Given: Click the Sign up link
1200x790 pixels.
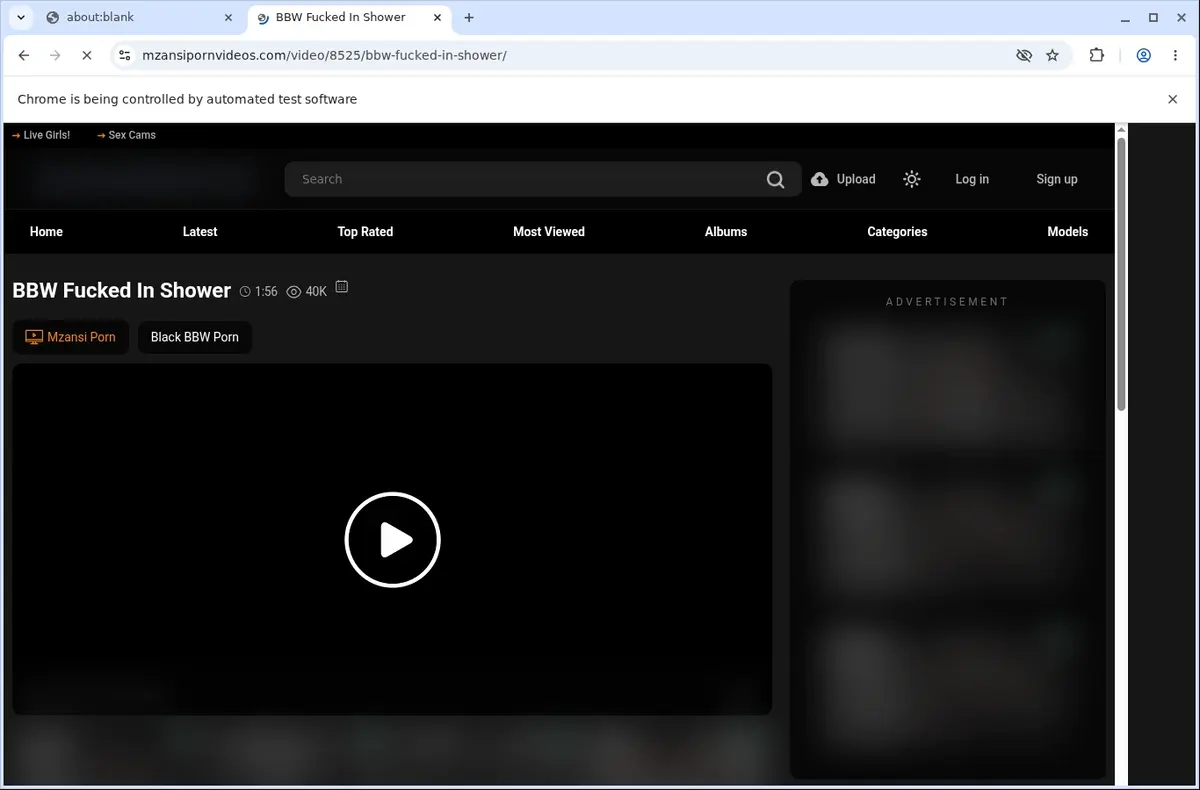Looking at the screenshot, I should (1057, 179).
